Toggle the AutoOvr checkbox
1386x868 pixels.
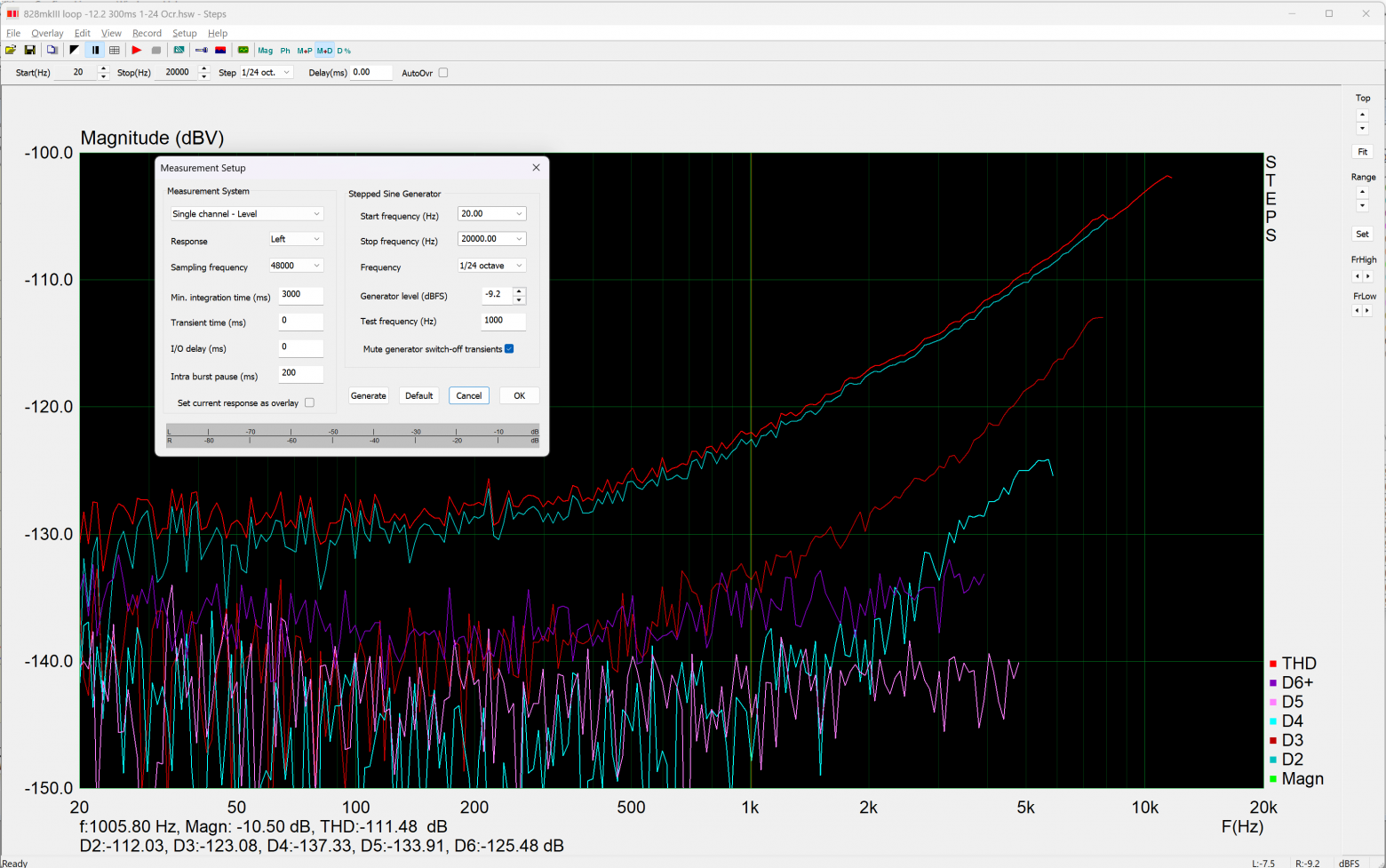(443, 73)
